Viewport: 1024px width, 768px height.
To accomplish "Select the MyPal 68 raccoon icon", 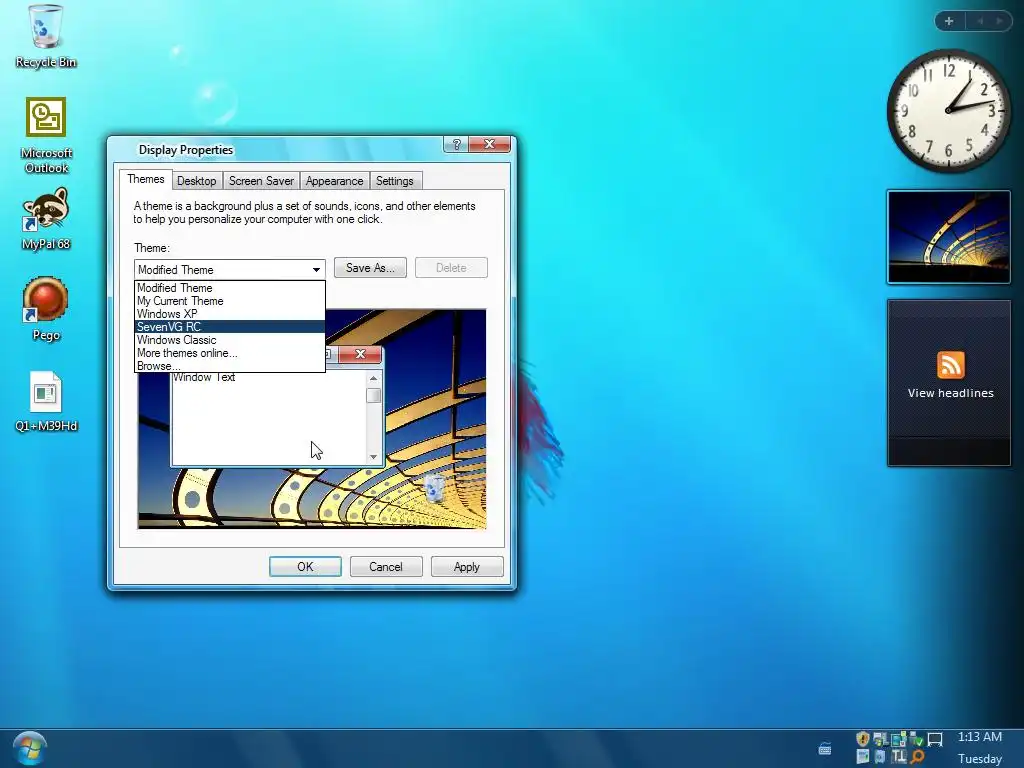I will point(46,219).
